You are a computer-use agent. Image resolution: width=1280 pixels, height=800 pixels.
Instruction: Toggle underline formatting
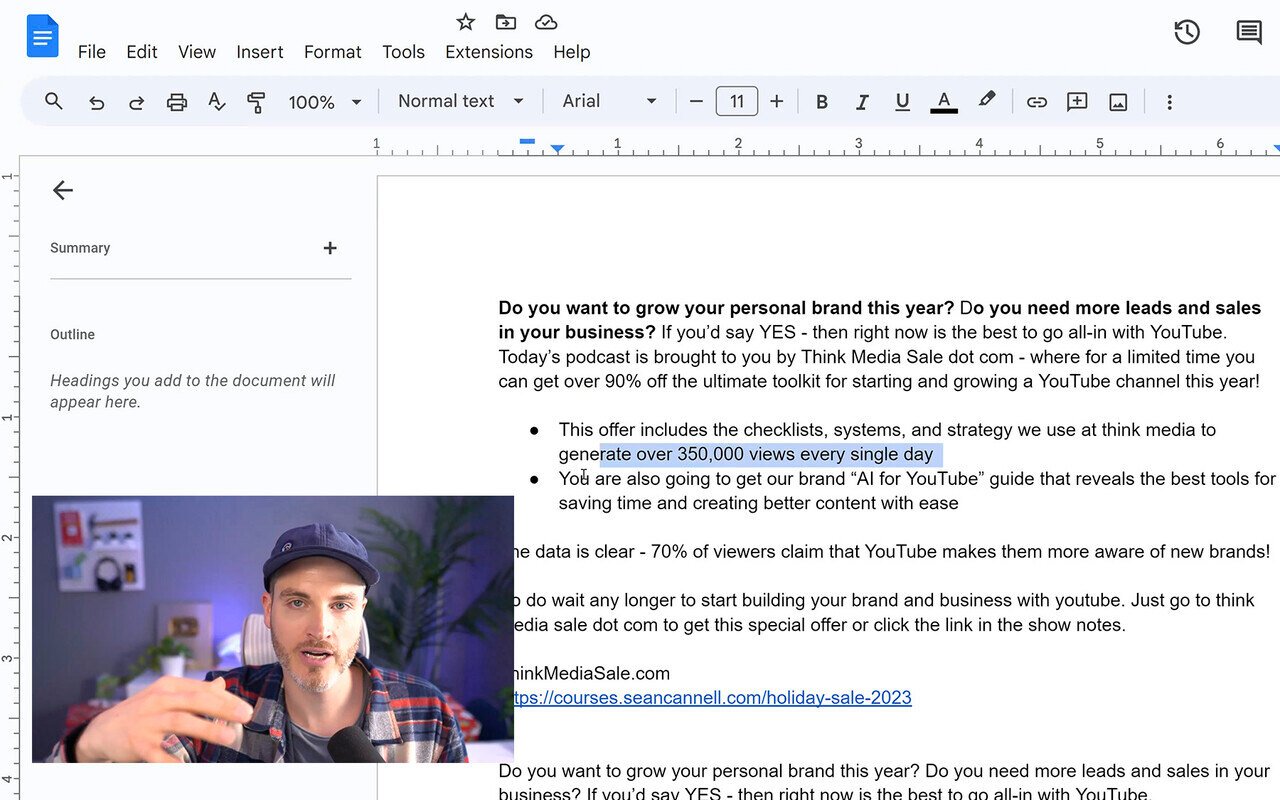902,102
